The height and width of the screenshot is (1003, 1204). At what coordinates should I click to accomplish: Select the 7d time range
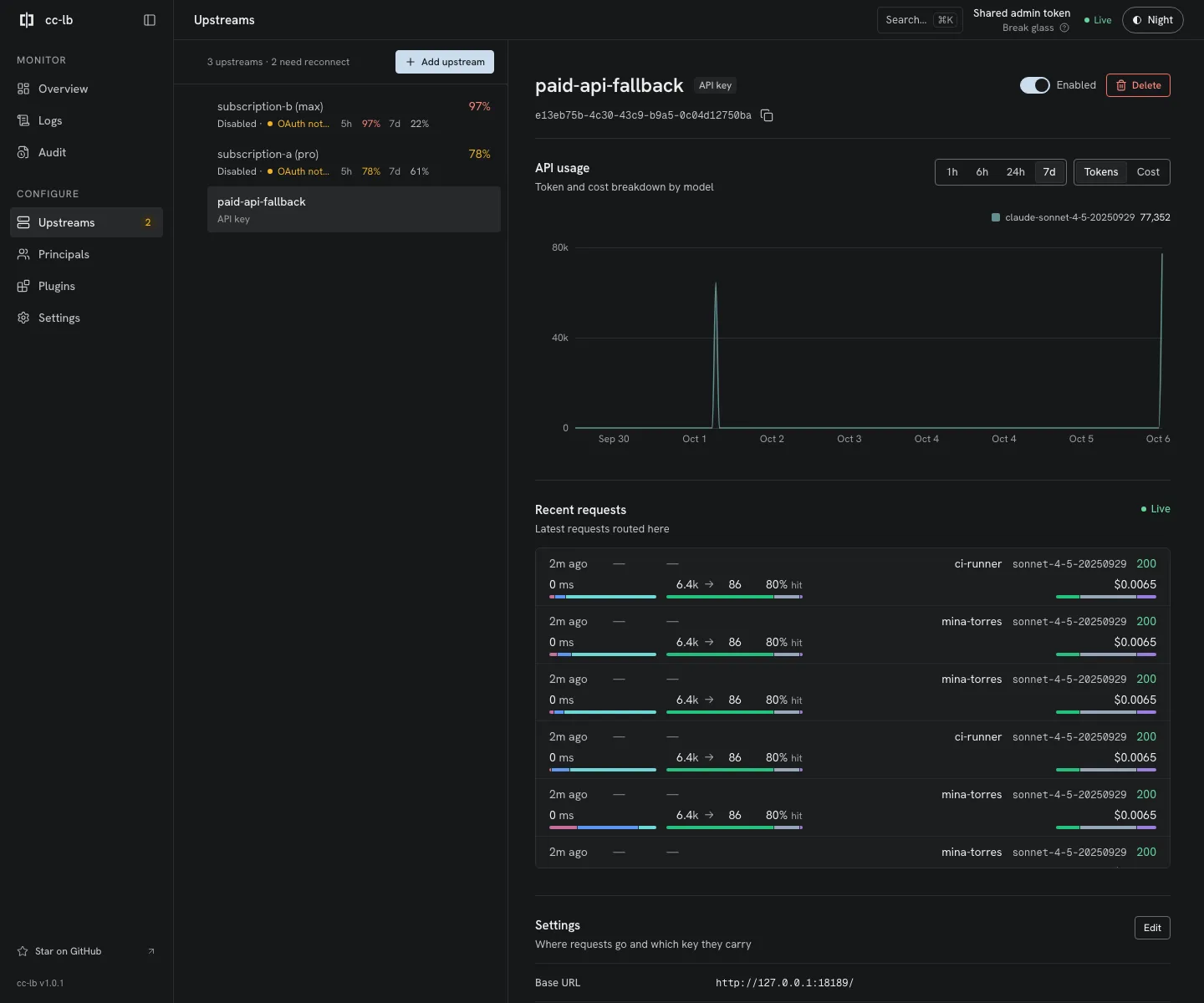pos(1049,172)
